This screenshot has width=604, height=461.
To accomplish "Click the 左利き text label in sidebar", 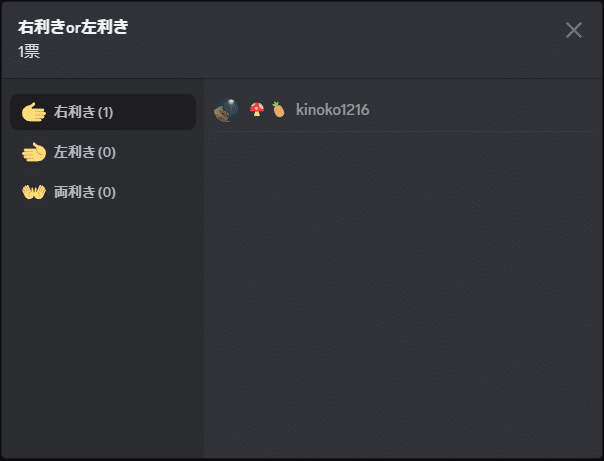I will 75,152.
